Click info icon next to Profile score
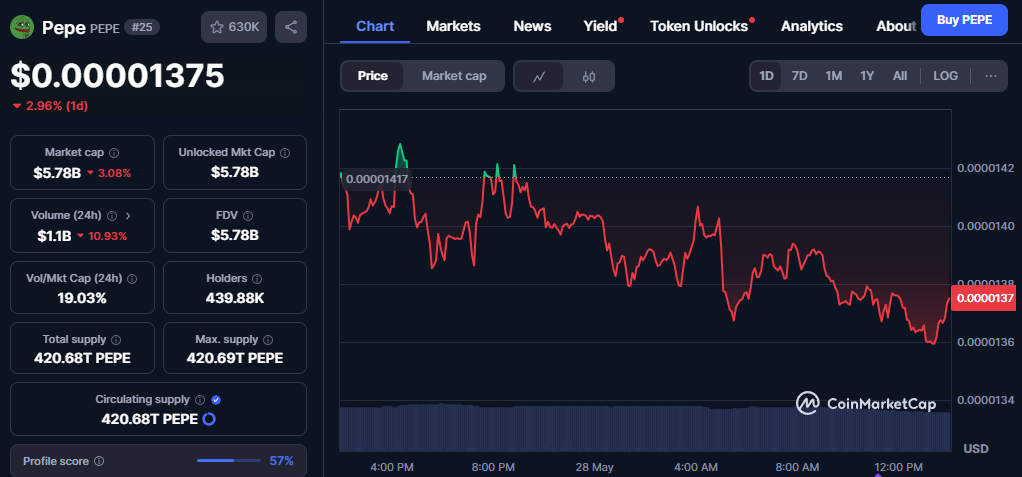Viewport: 1022px width, 477px height. (99, 461)
